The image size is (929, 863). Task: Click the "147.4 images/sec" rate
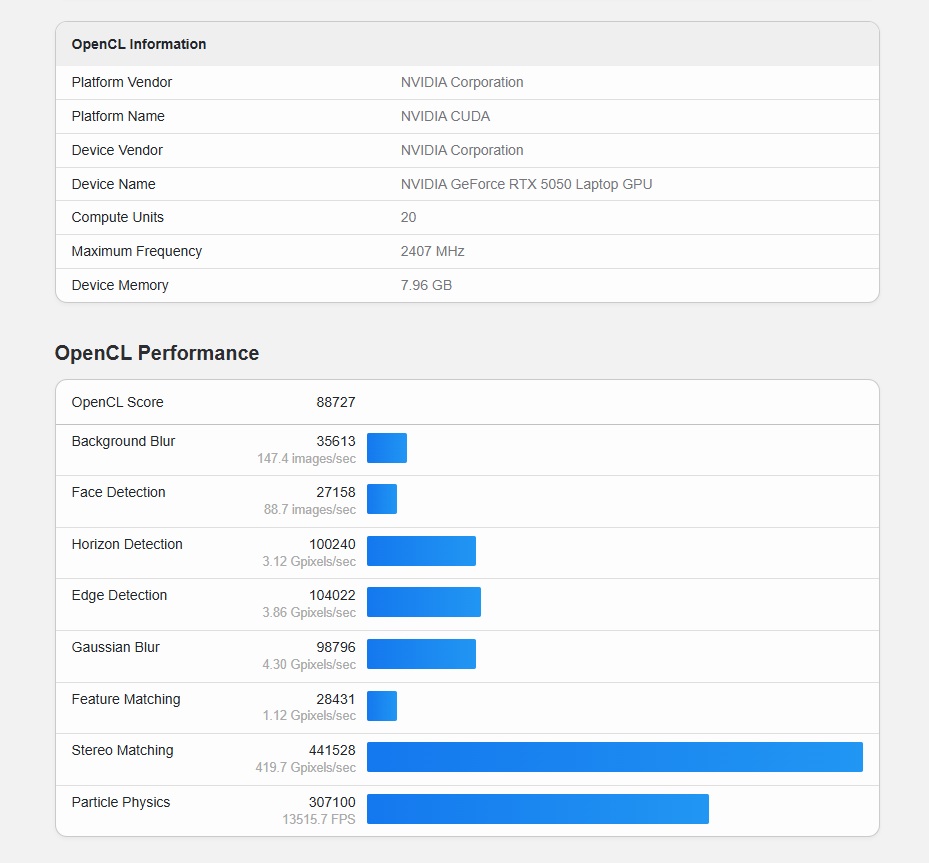(x=306, y=458)
